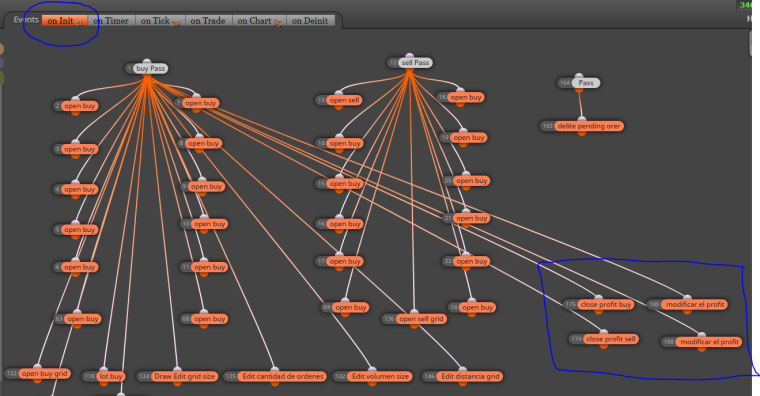The width and height of the screenshot is (760, 396).
Task: Switch to the on Tick tab
Action: 159,21
